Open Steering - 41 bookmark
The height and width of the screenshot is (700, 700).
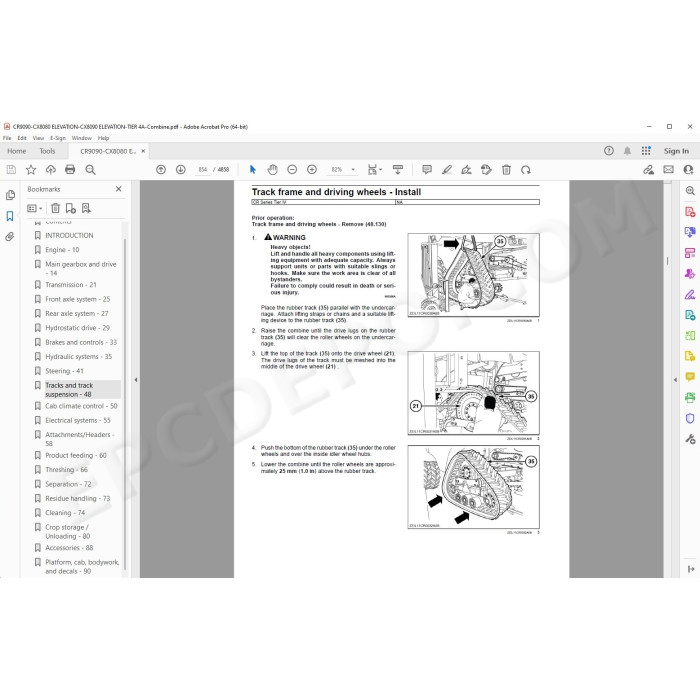tap(64, 371)
